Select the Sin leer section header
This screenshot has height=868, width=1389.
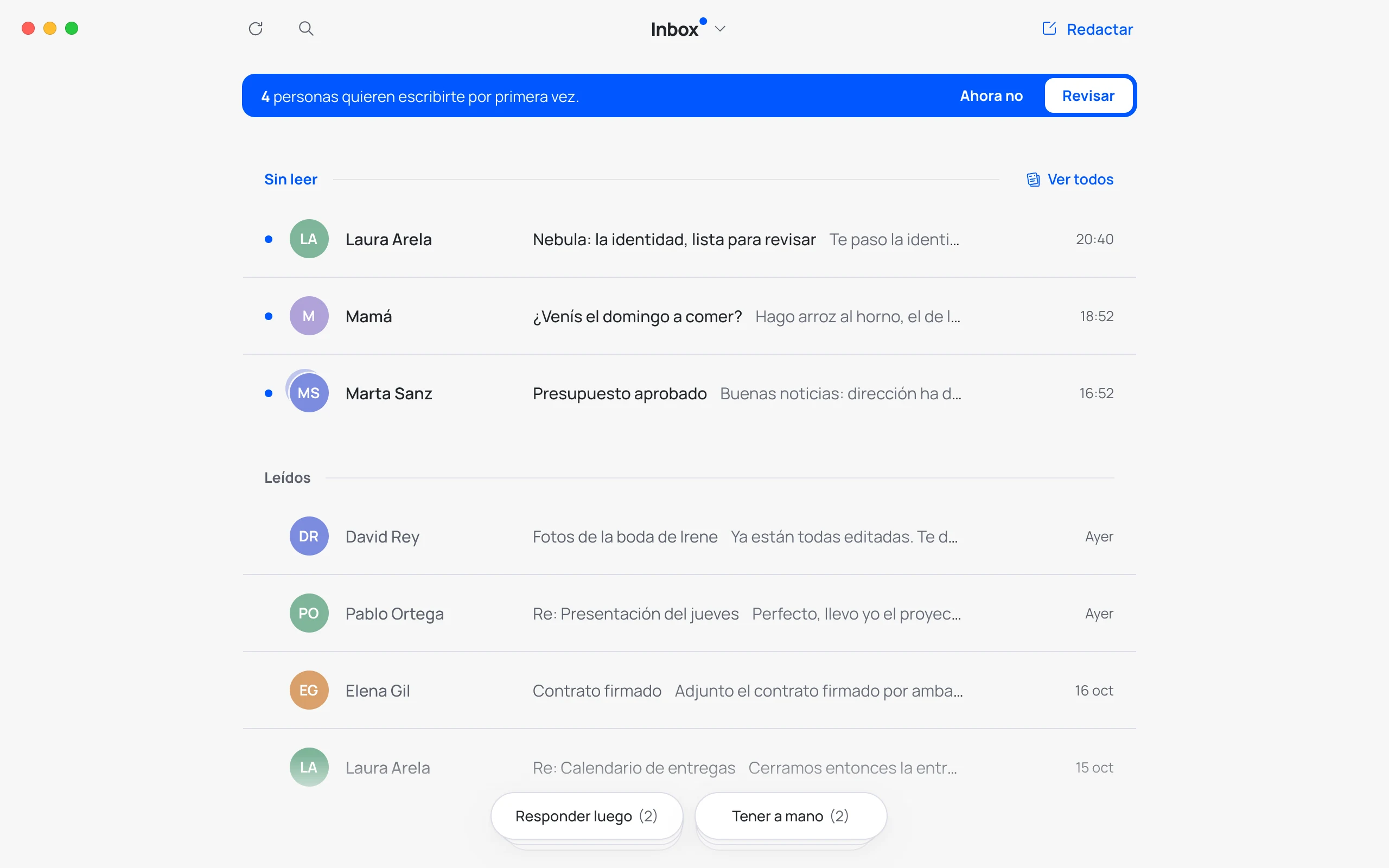click(290, 180)
